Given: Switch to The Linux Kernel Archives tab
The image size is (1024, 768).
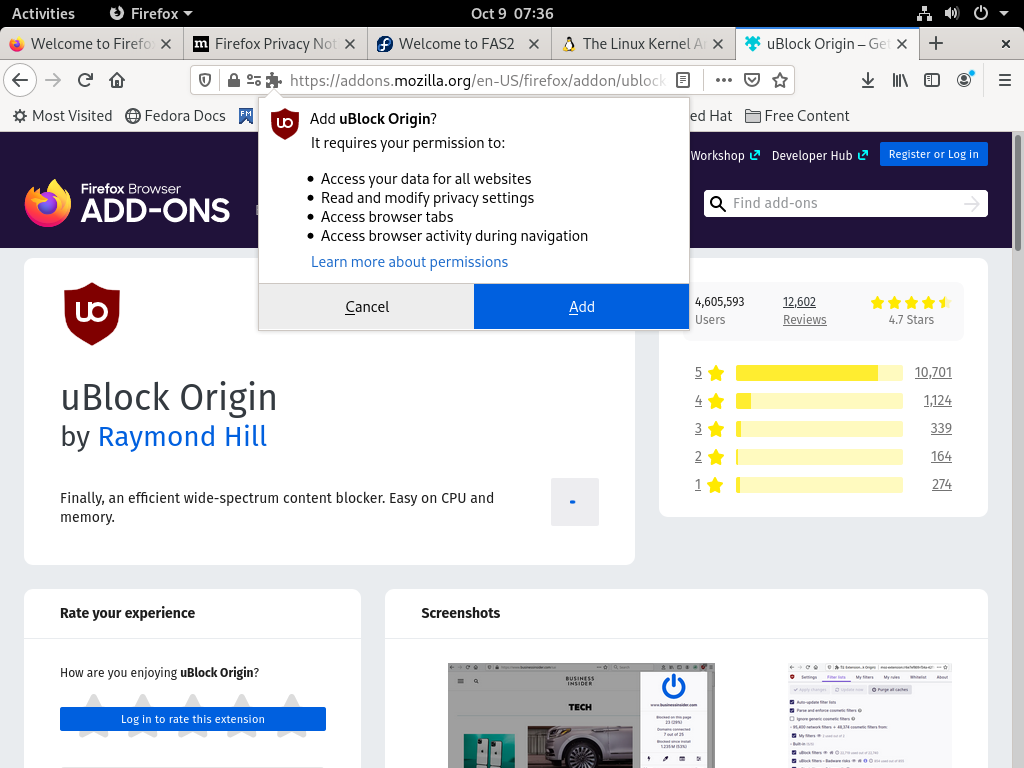Looking at the screenshot, I should [643, 44].
